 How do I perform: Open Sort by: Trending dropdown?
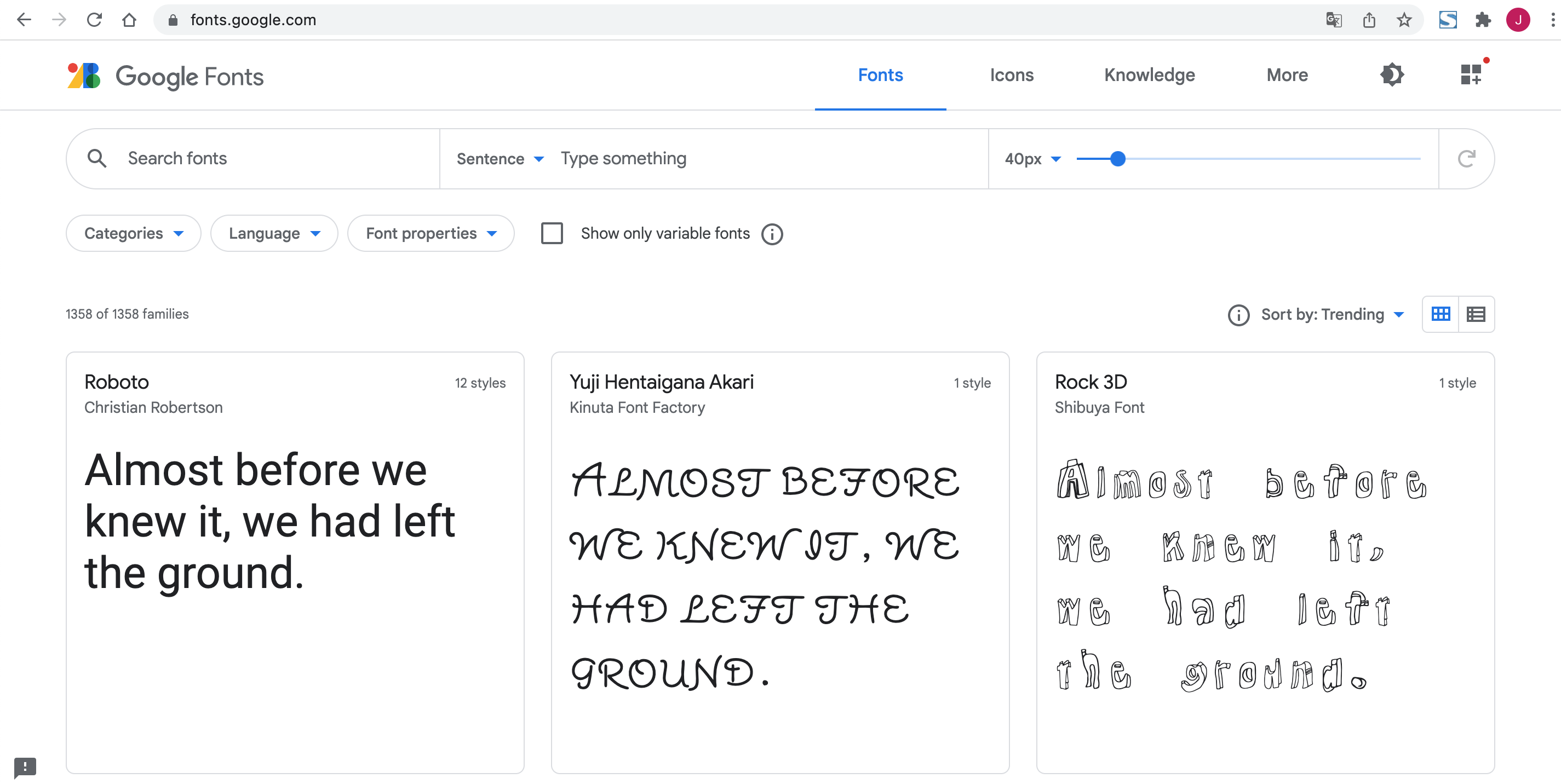point(1333,314)
